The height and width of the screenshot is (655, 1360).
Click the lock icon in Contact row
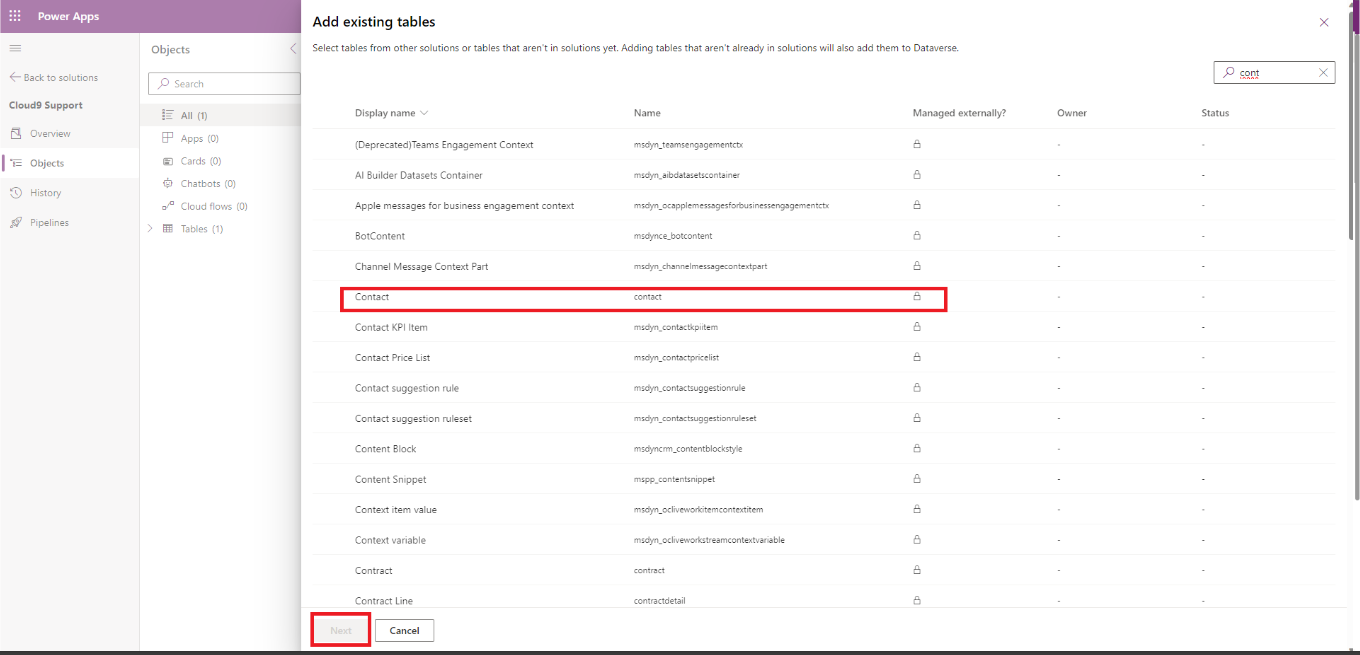coord(917,296)
